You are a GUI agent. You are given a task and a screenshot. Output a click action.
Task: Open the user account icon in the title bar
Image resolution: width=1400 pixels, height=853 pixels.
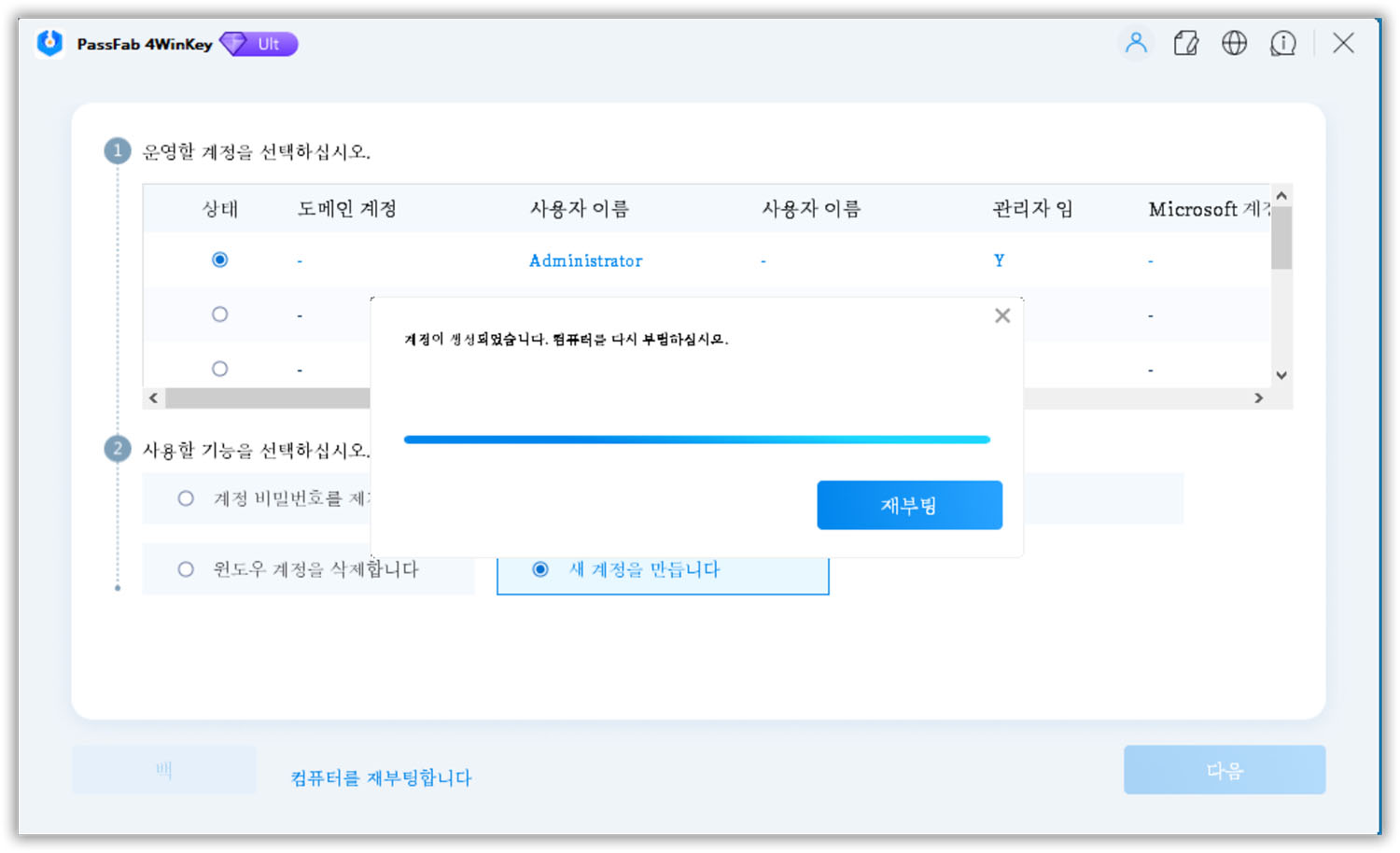1136,43
